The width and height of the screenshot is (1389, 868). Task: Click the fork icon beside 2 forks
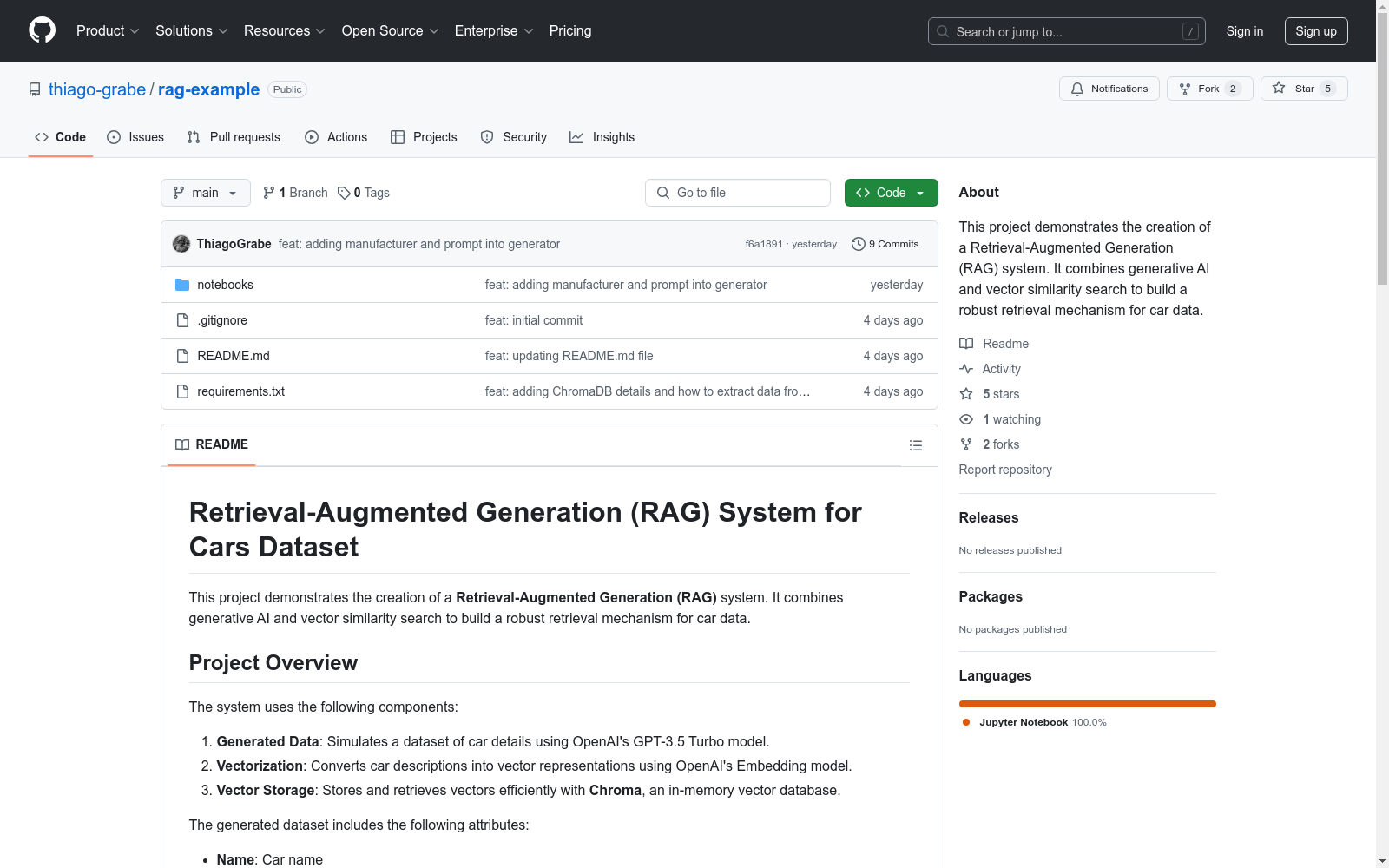tap(966, 444)
